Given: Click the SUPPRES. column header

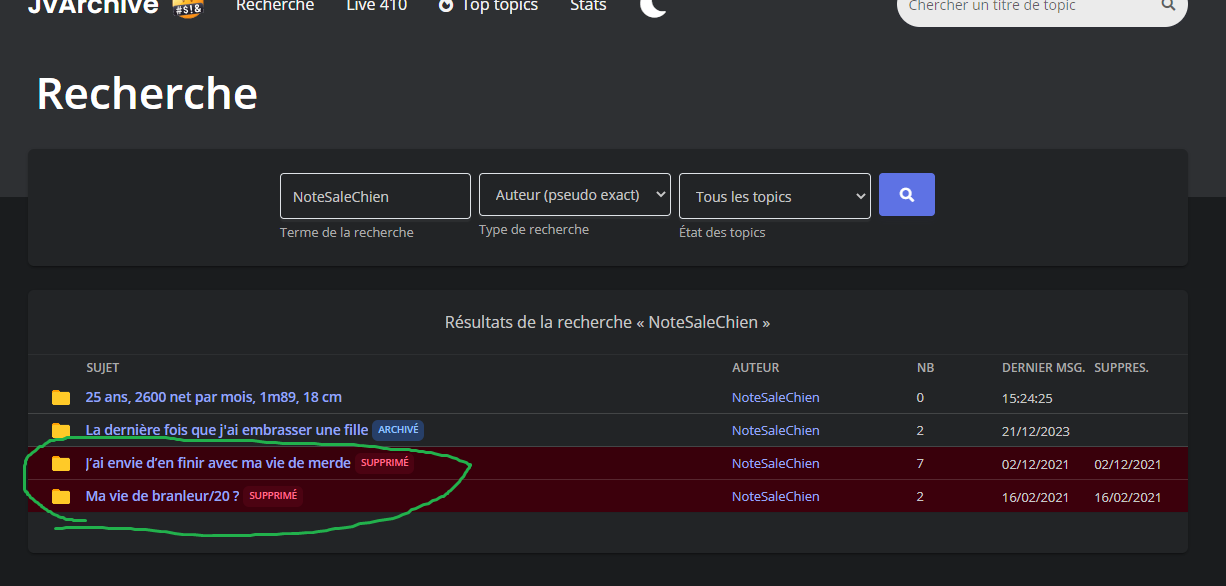Looking at the screenshot, I should point(1122,368).
